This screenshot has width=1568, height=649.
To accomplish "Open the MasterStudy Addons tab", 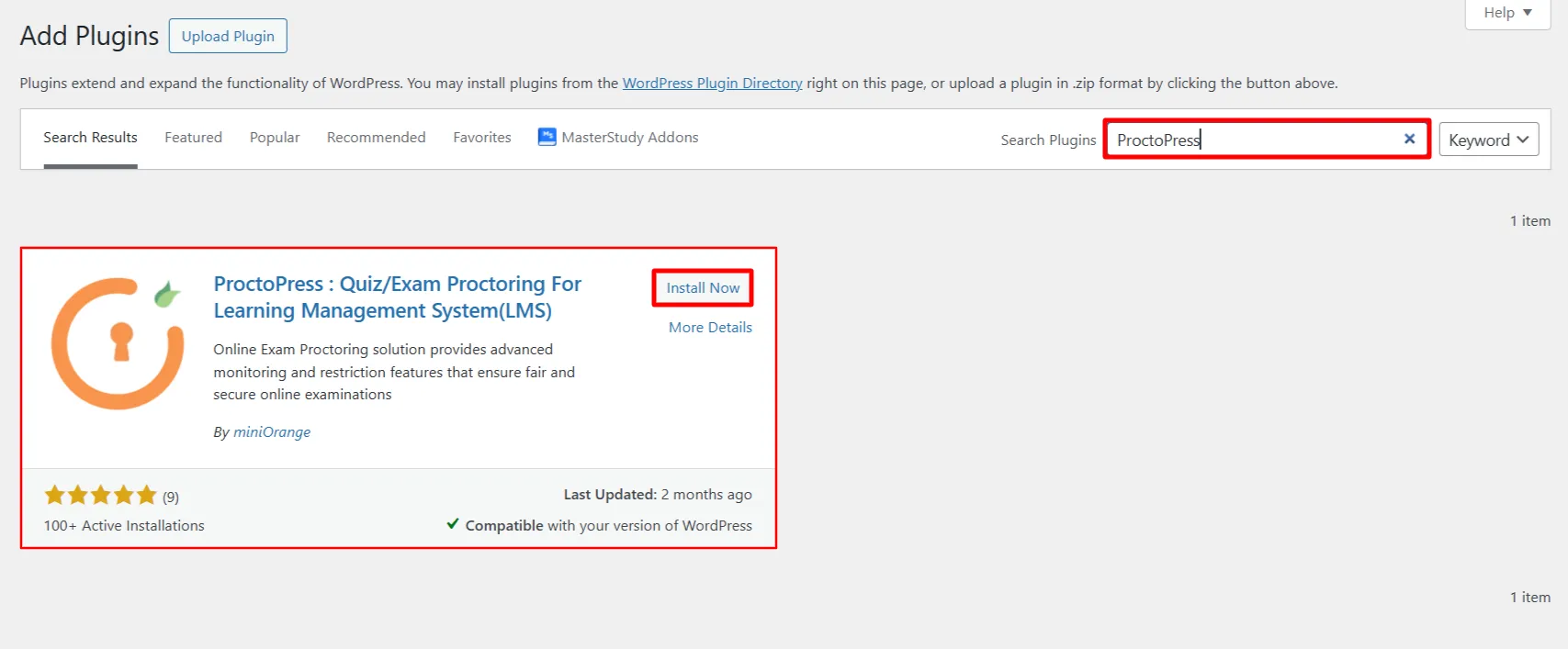I will point(618,137).
